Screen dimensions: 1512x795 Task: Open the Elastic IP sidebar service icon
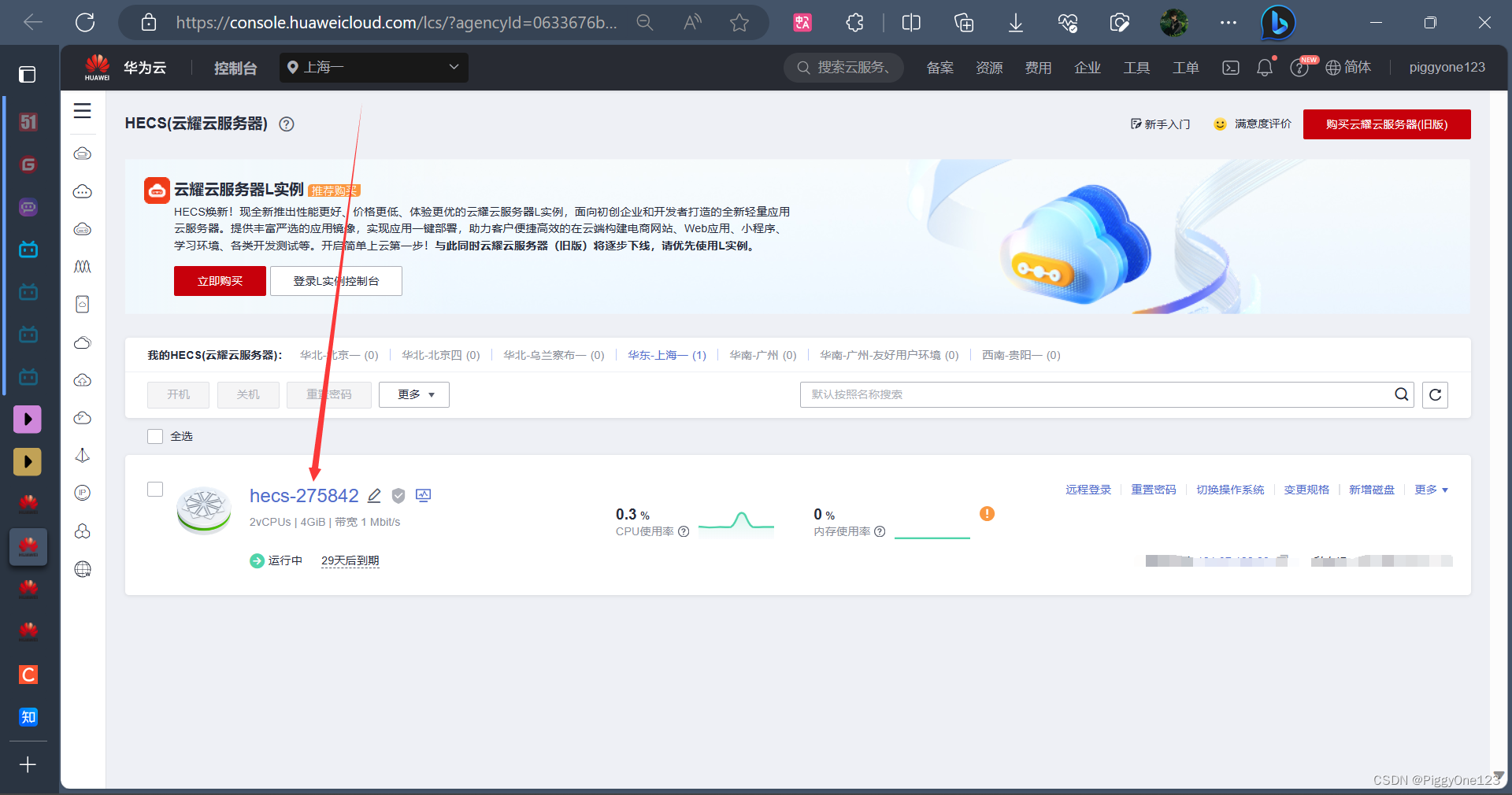(83, 493)
